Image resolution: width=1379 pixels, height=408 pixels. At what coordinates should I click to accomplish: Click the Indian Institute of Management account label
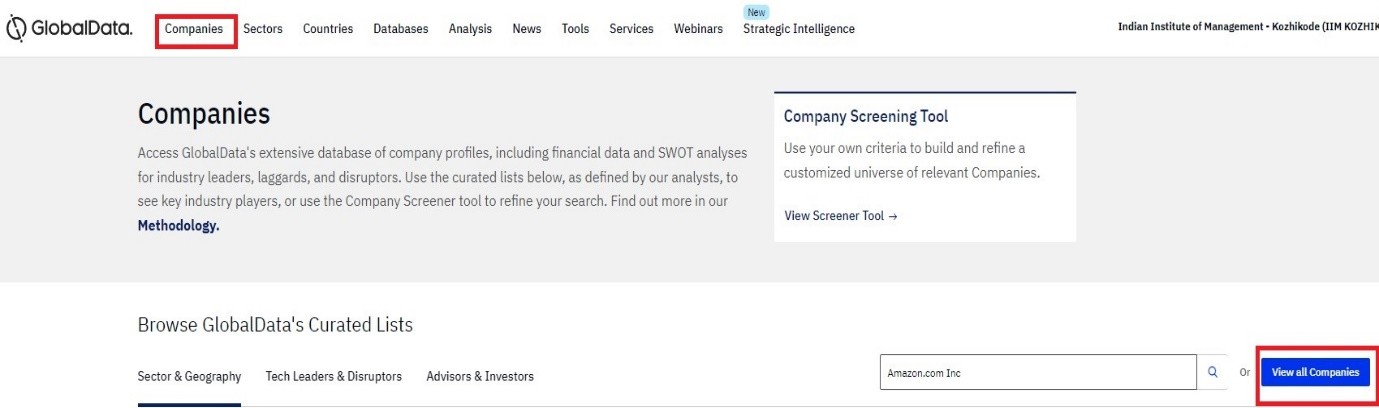(x=1247, y=28)
